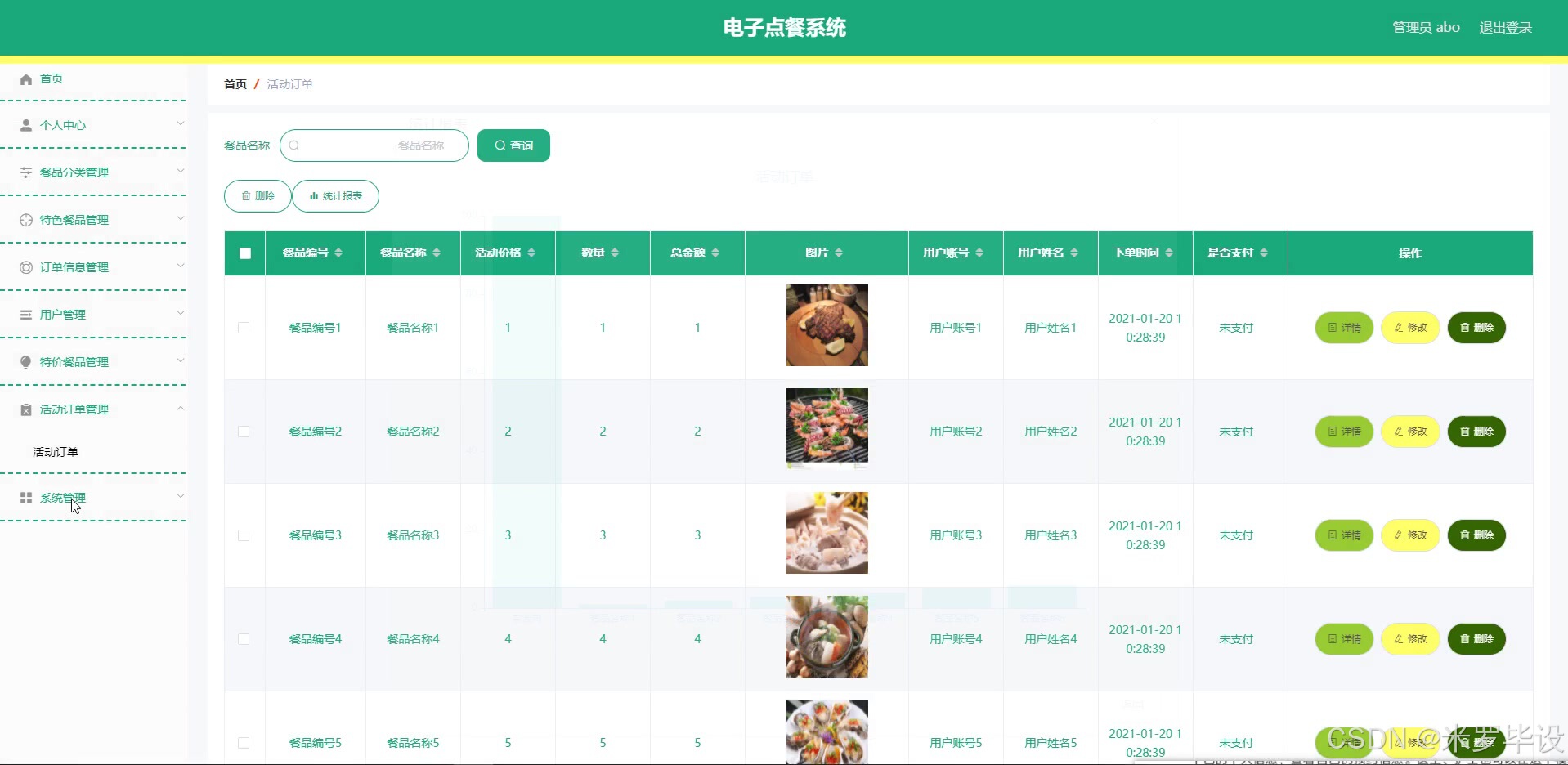Click the 查询 search button
The width and height of the screenshot is (1568, 765).
[x=513, y=145]
